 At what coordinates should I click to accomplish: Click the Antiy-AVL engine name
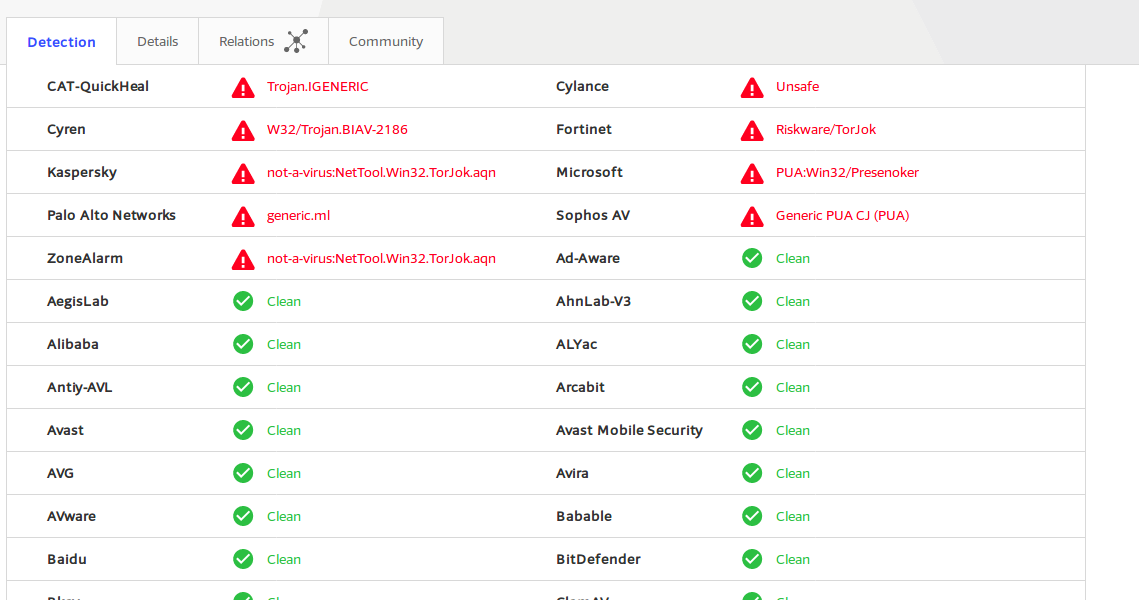[79, 387]
